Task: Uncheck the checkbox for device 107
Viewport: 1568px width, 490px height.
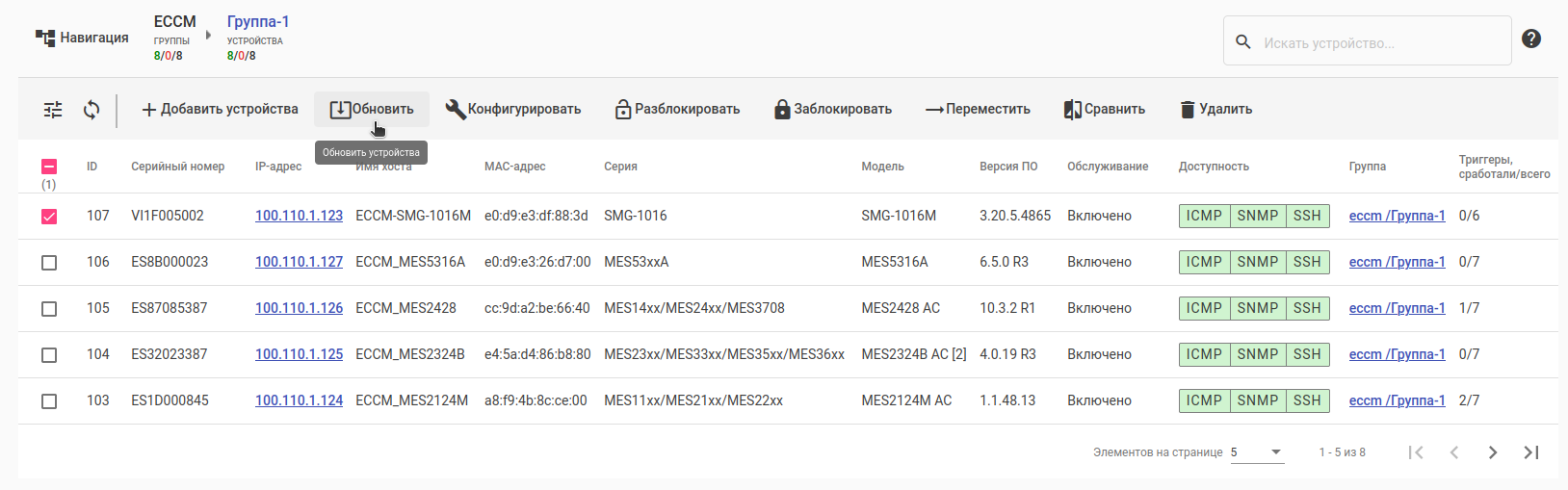Action: pos(49,217)
